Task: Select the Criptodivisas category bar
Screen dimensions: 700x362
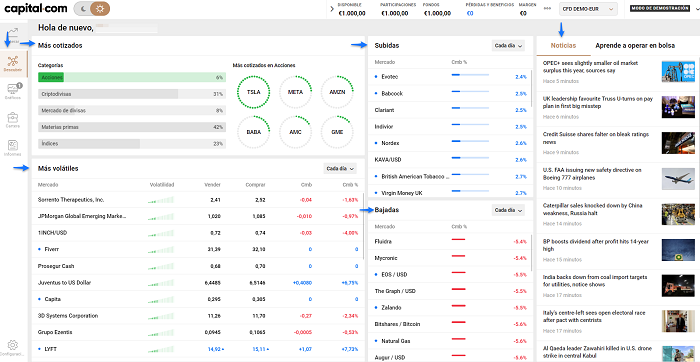Action: coord(132,94)
